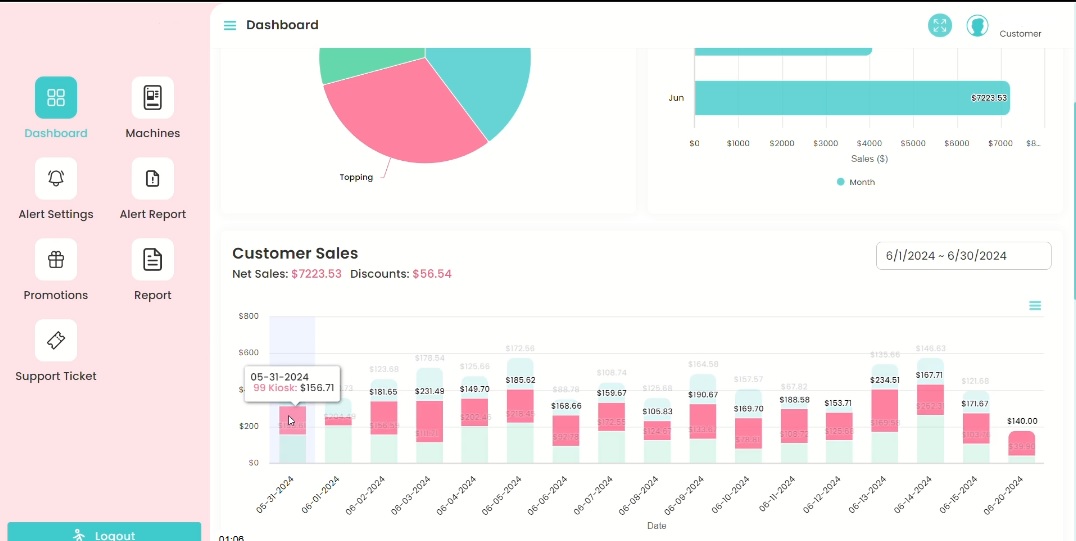Toggle the Month legend series

pos(855,182)
